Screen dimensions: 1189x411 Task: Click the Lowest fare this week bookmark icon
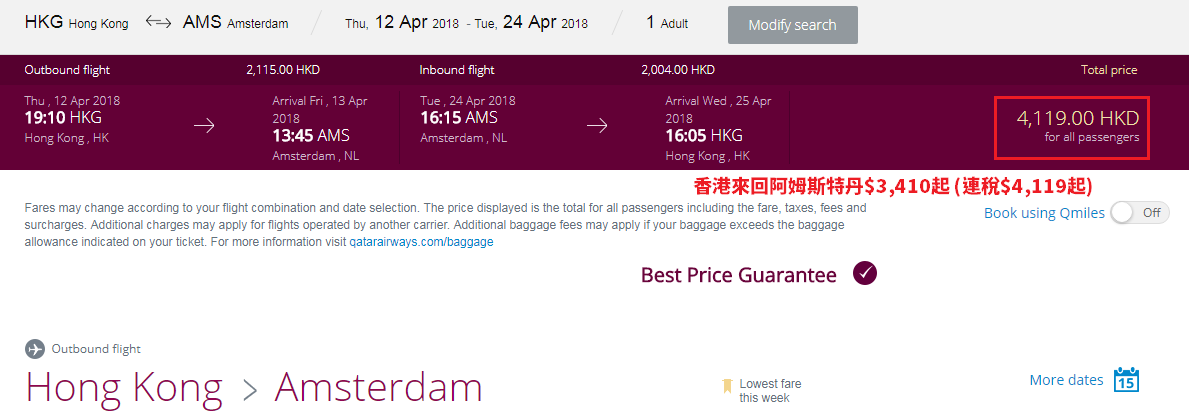[x=728, y=386]
